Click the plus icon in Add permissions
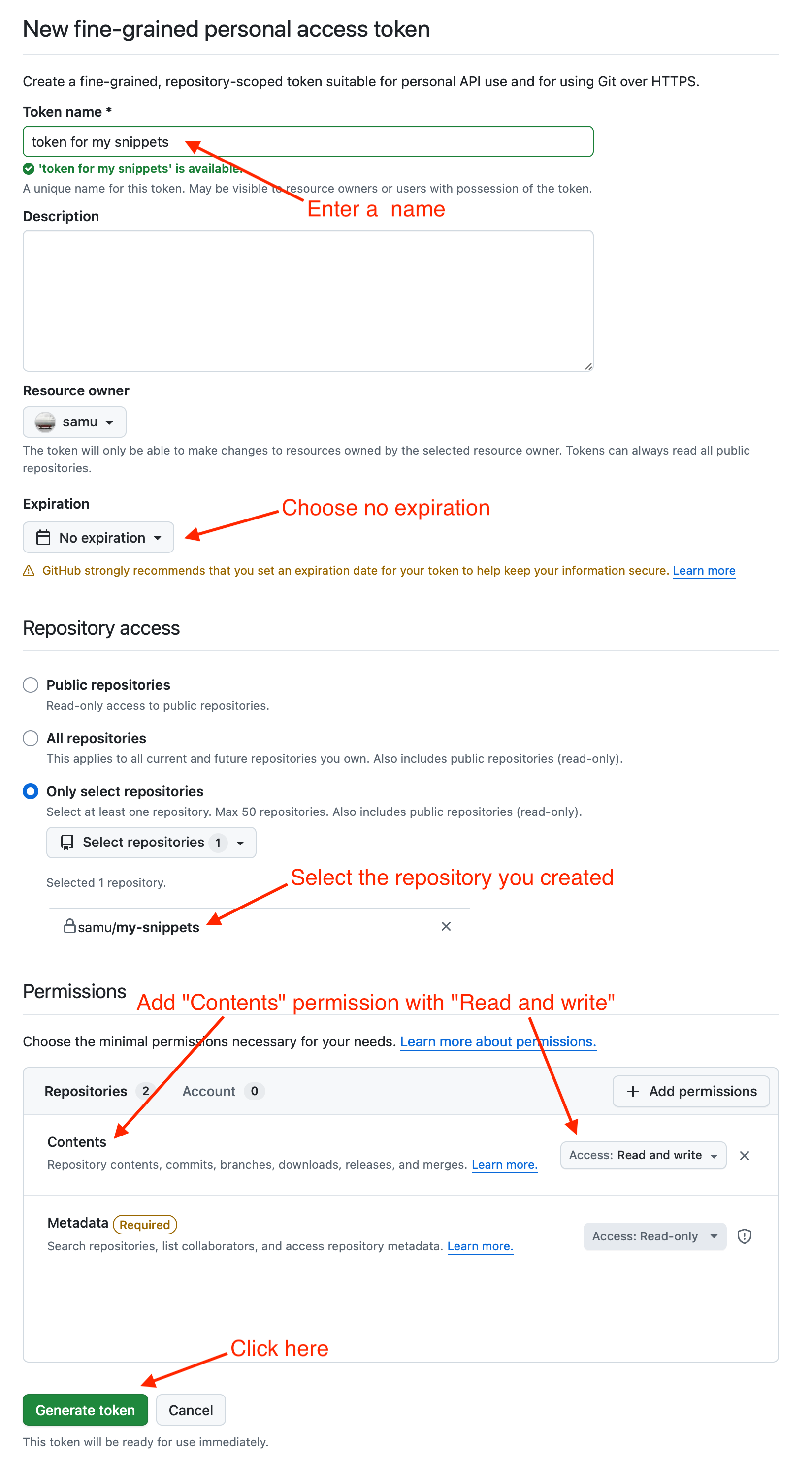 pos(633,1091)
